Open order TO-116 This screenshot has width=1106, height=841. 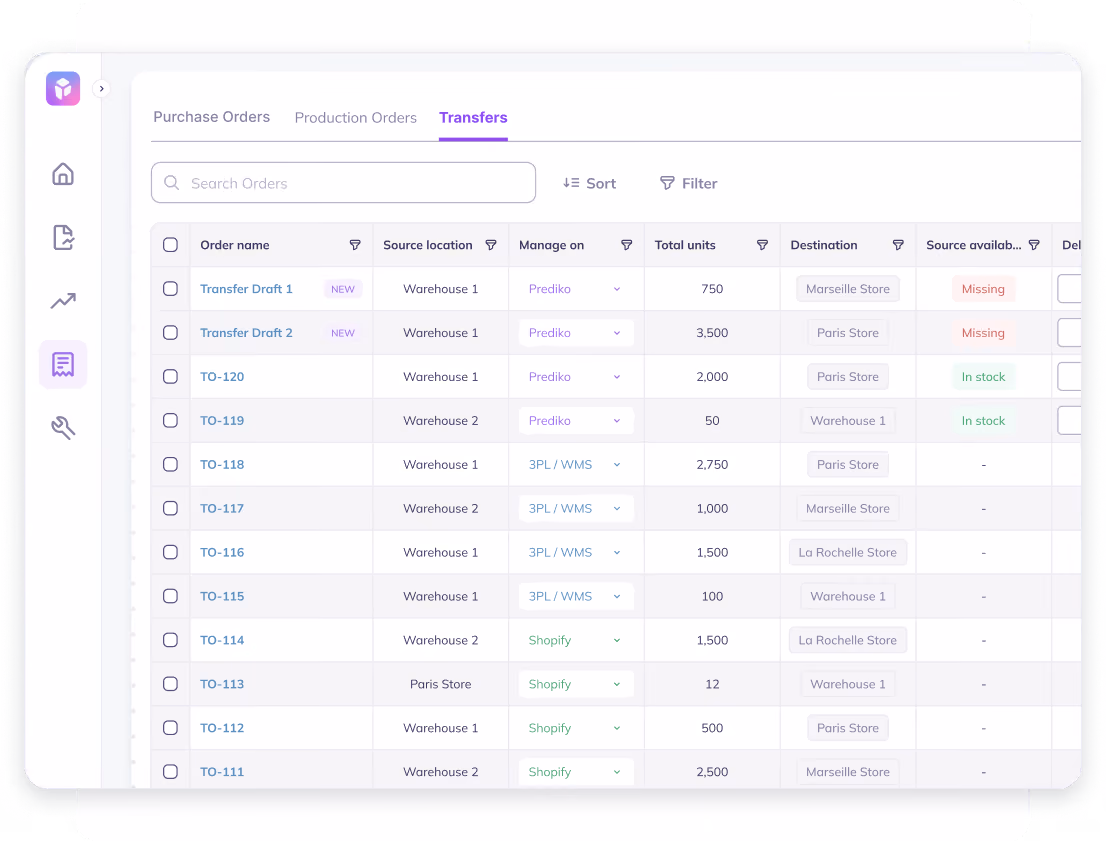[222, 552]
